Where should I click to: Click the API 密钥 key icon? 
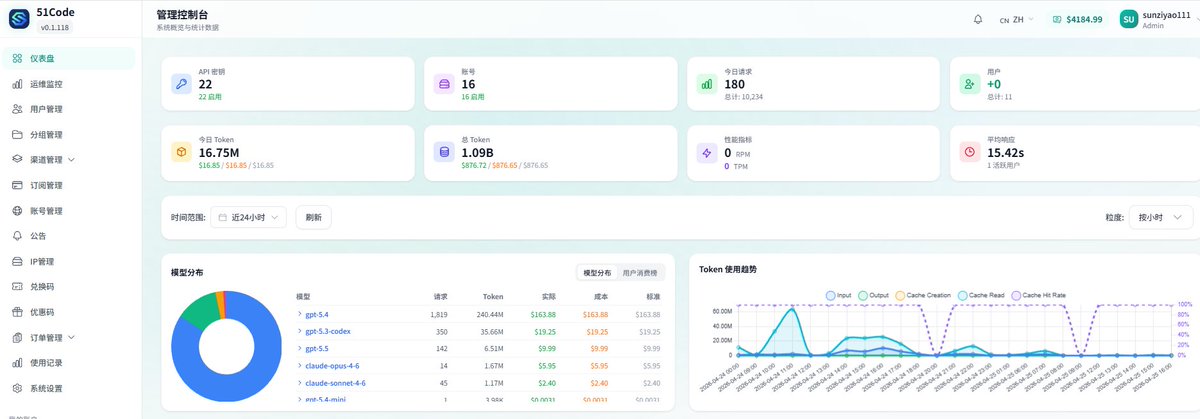181,85
